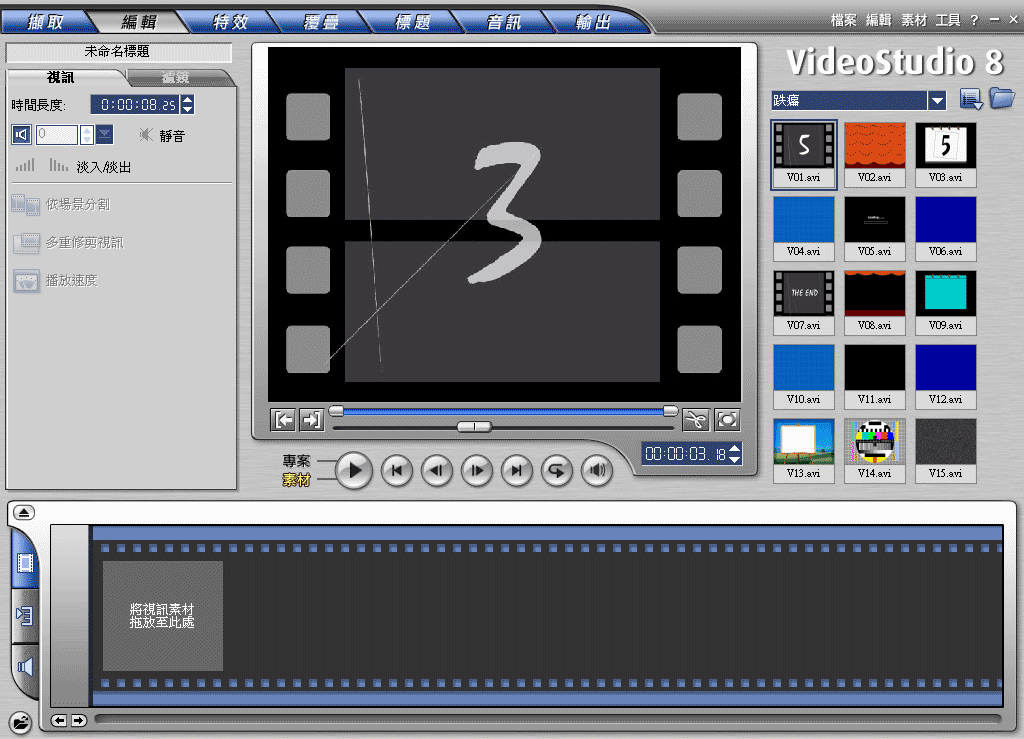Click 依場景分割 split by scene
1024x739 pixels.
coord(61,205)
